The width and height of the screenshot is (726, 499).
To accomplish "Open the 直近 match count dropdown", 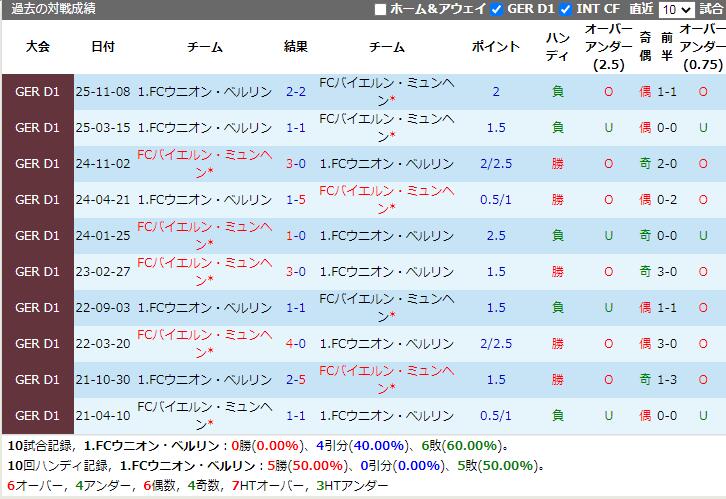I will (676, 9).
